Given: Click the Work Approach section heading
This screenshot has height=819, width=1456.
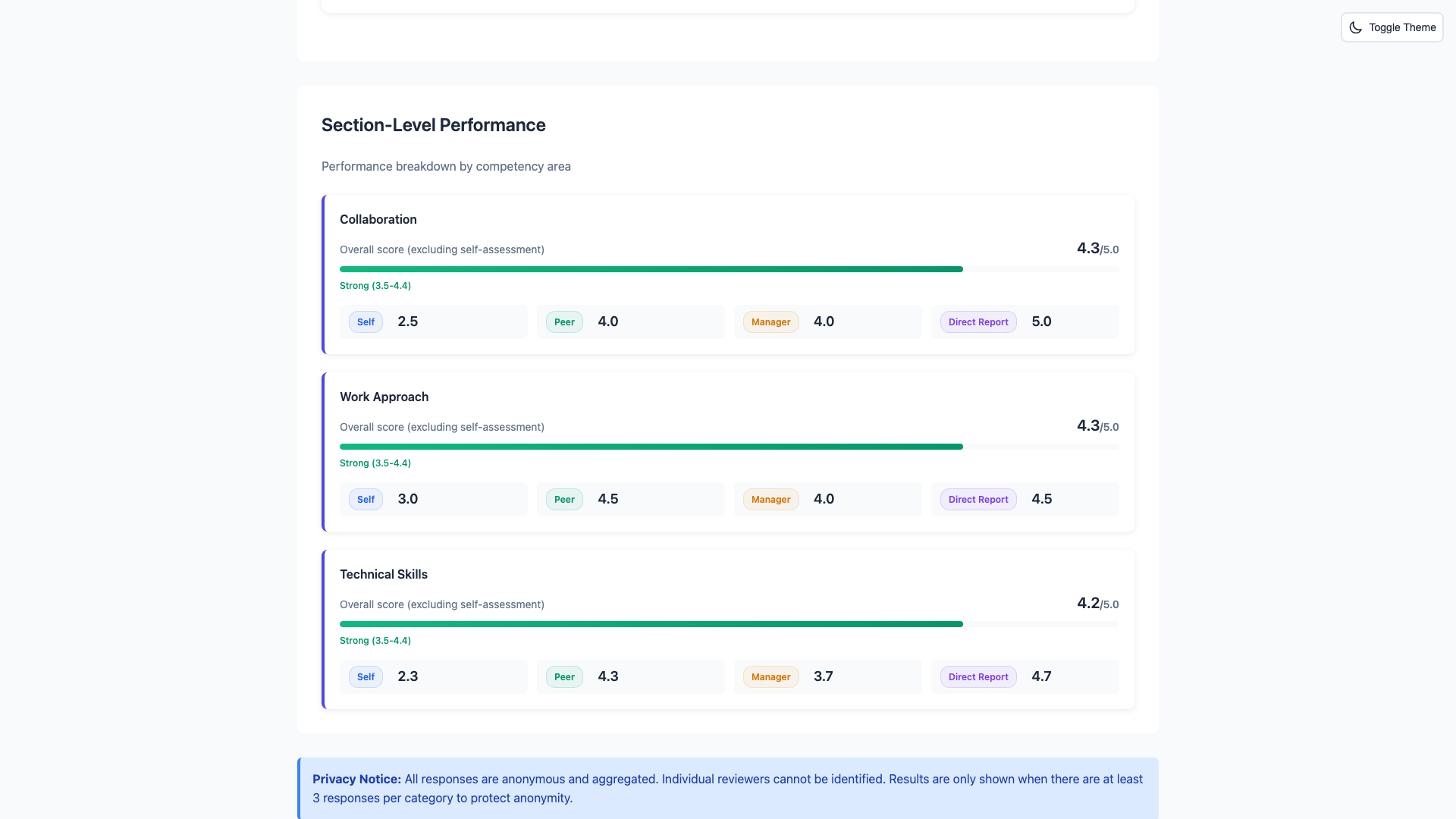Looking at the screenshot, I should pos(384,397).
